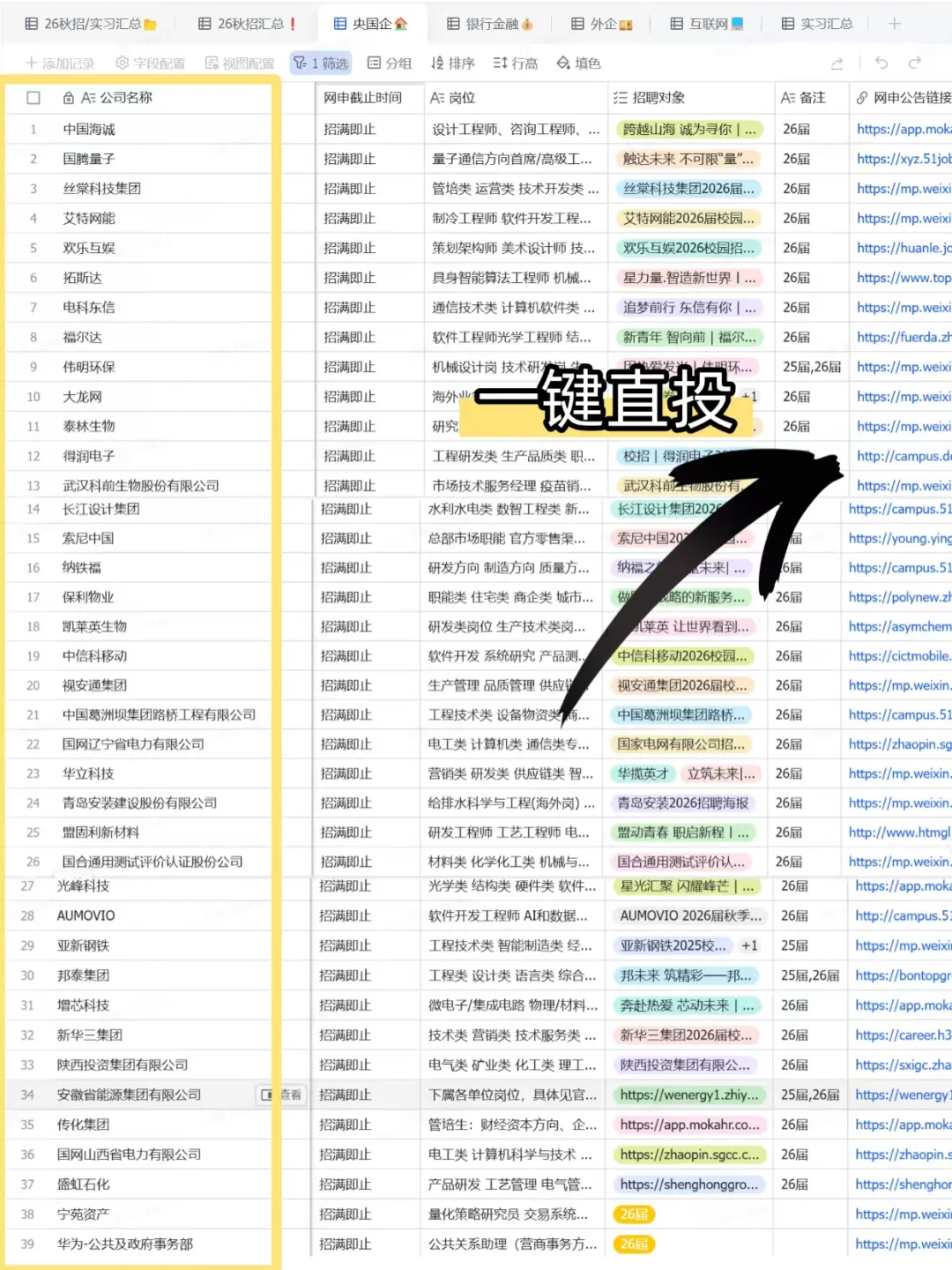The width and height of the screenshot is (952, 1270).
Task: Switch to the 26秋招汇总 tab
Action: (247, 24)
